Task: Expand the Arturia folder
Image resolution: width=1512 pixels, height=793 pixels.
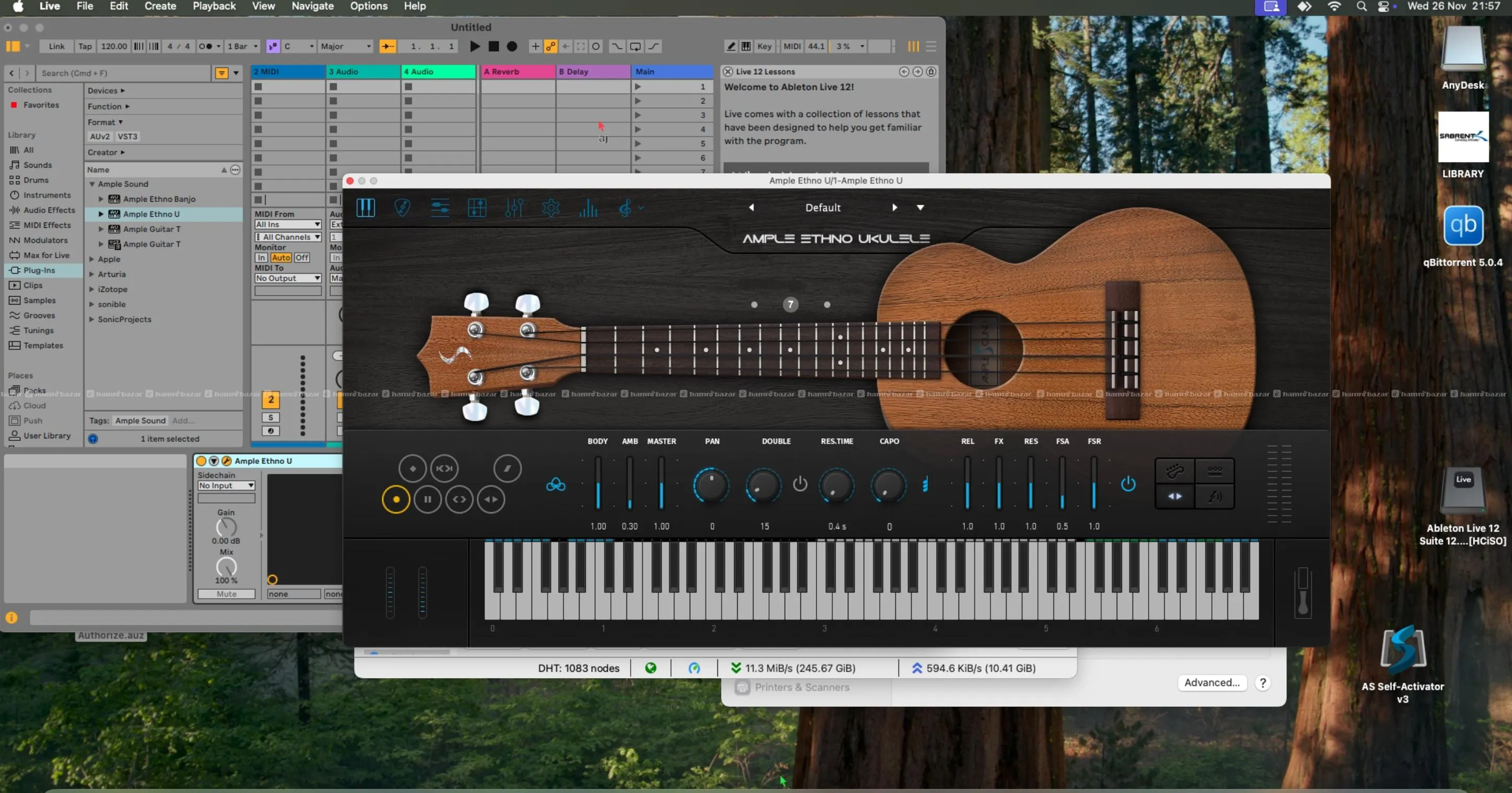Action: [91, 274]
